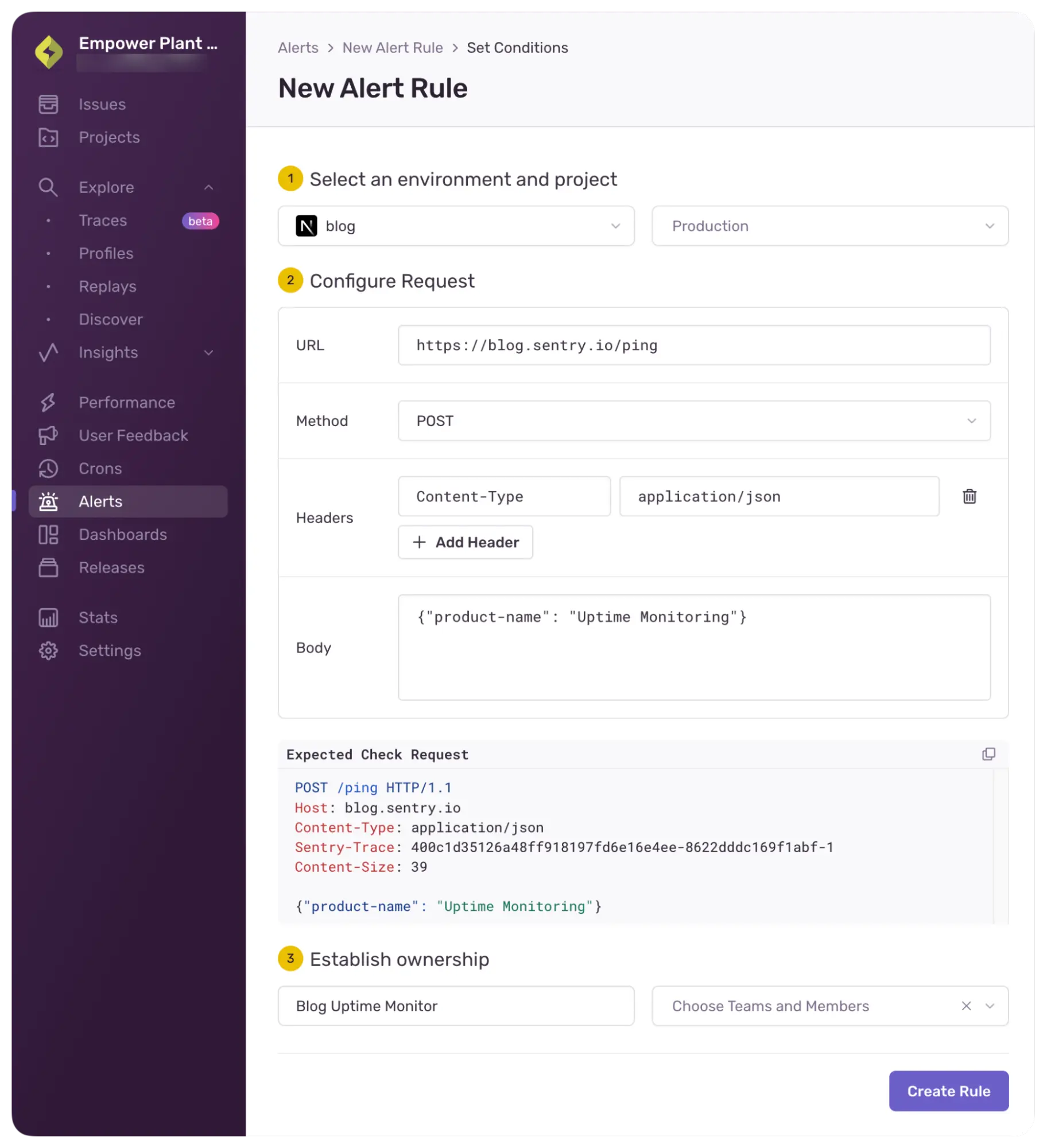Click the Add Header button
Image resolution: width=1047 pixels, height=1148 pixels.
(465, 542)
